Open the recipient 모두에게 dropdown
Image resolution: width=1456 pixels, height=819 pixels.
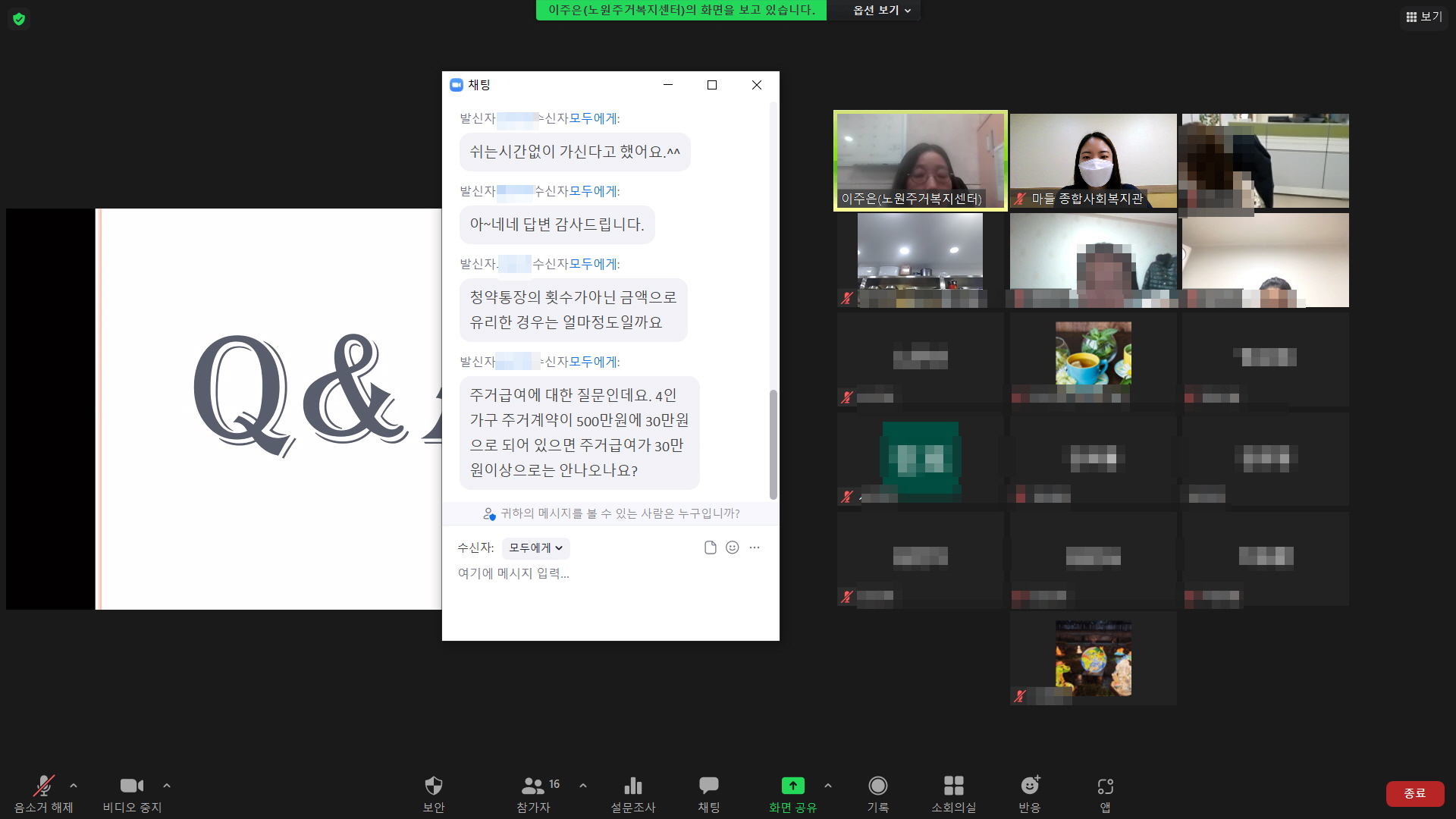point(535,548)
